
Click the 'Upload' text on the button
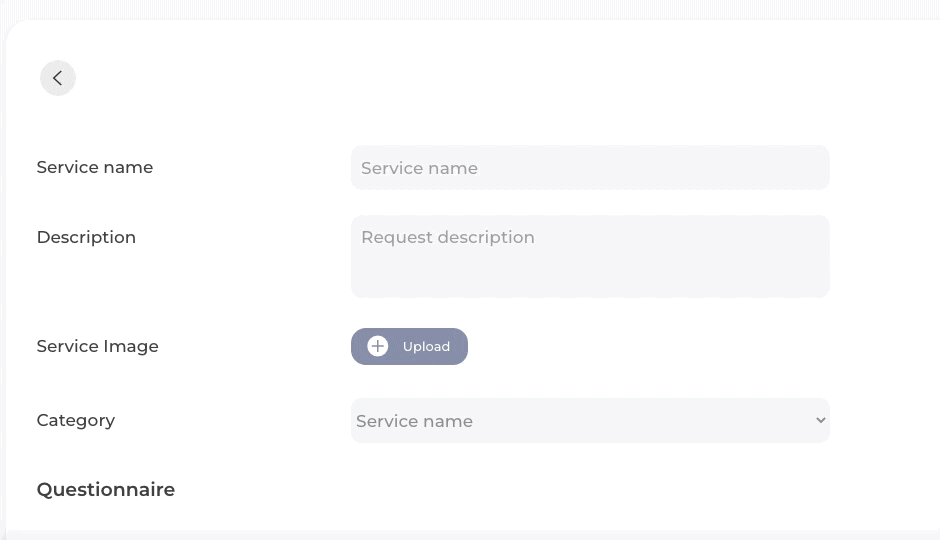[x=426, y=346]
